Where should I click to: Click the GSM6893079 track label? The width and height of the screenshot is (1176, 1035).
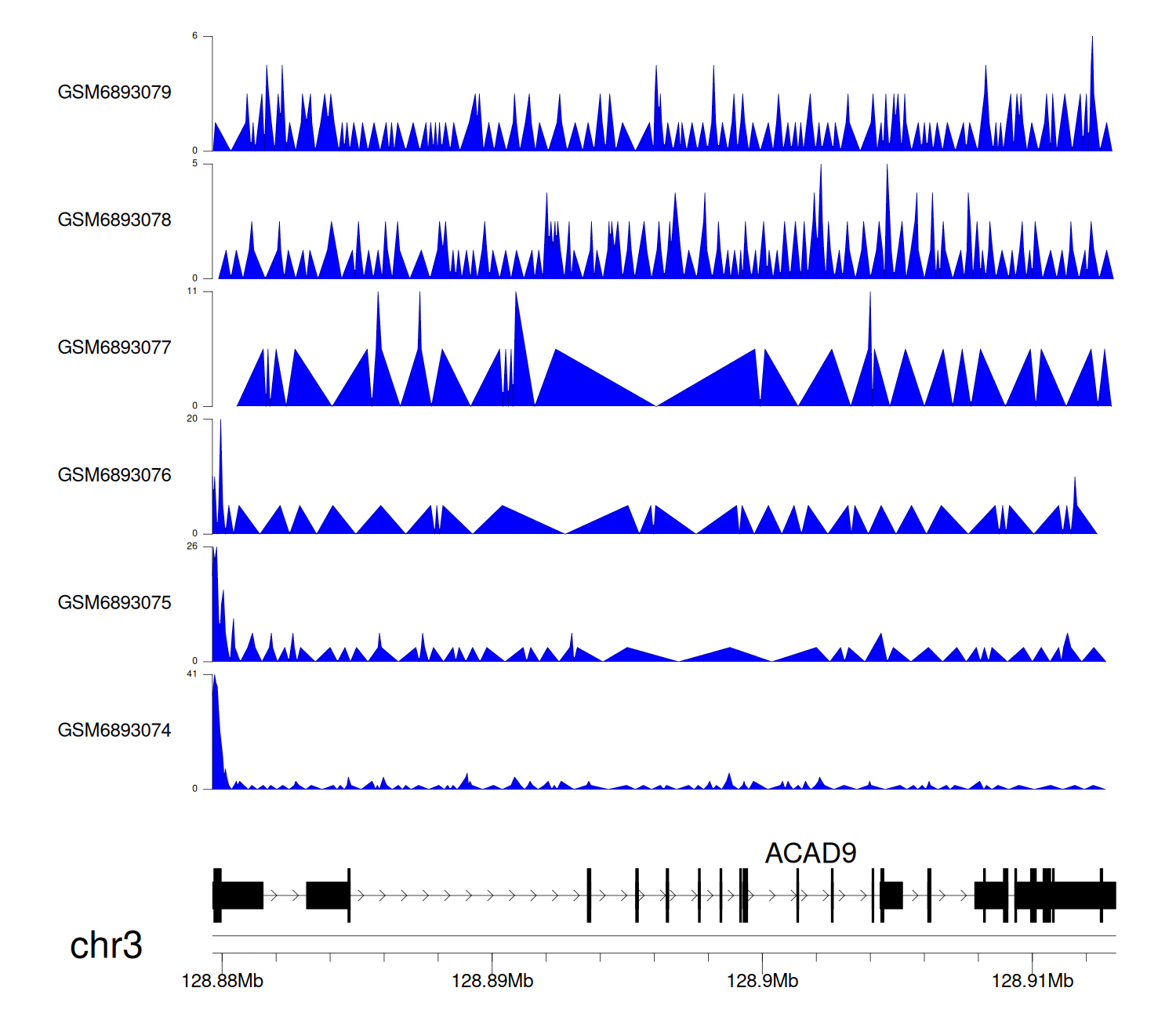click(114, 93)
